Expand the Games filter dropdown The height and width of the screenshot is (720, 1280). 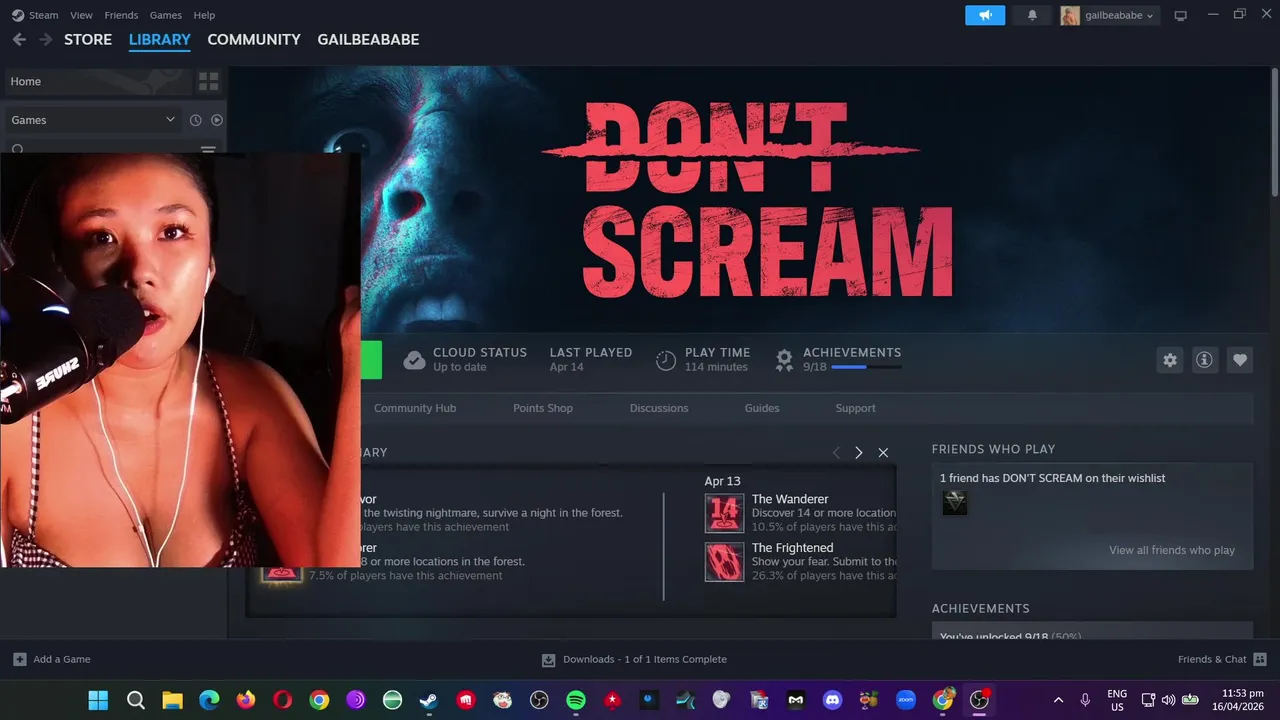pos(95,120)
